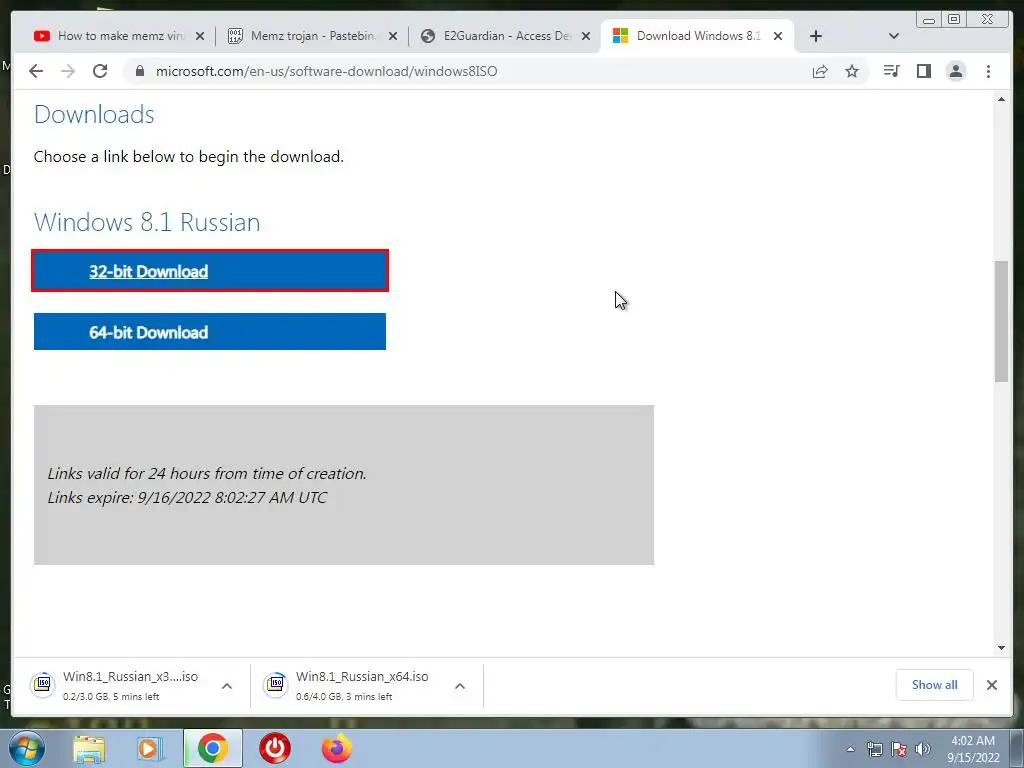Screen dimensions: 1024x768
Task: Close the Pastebin tab
Action: tap(392, 36)
